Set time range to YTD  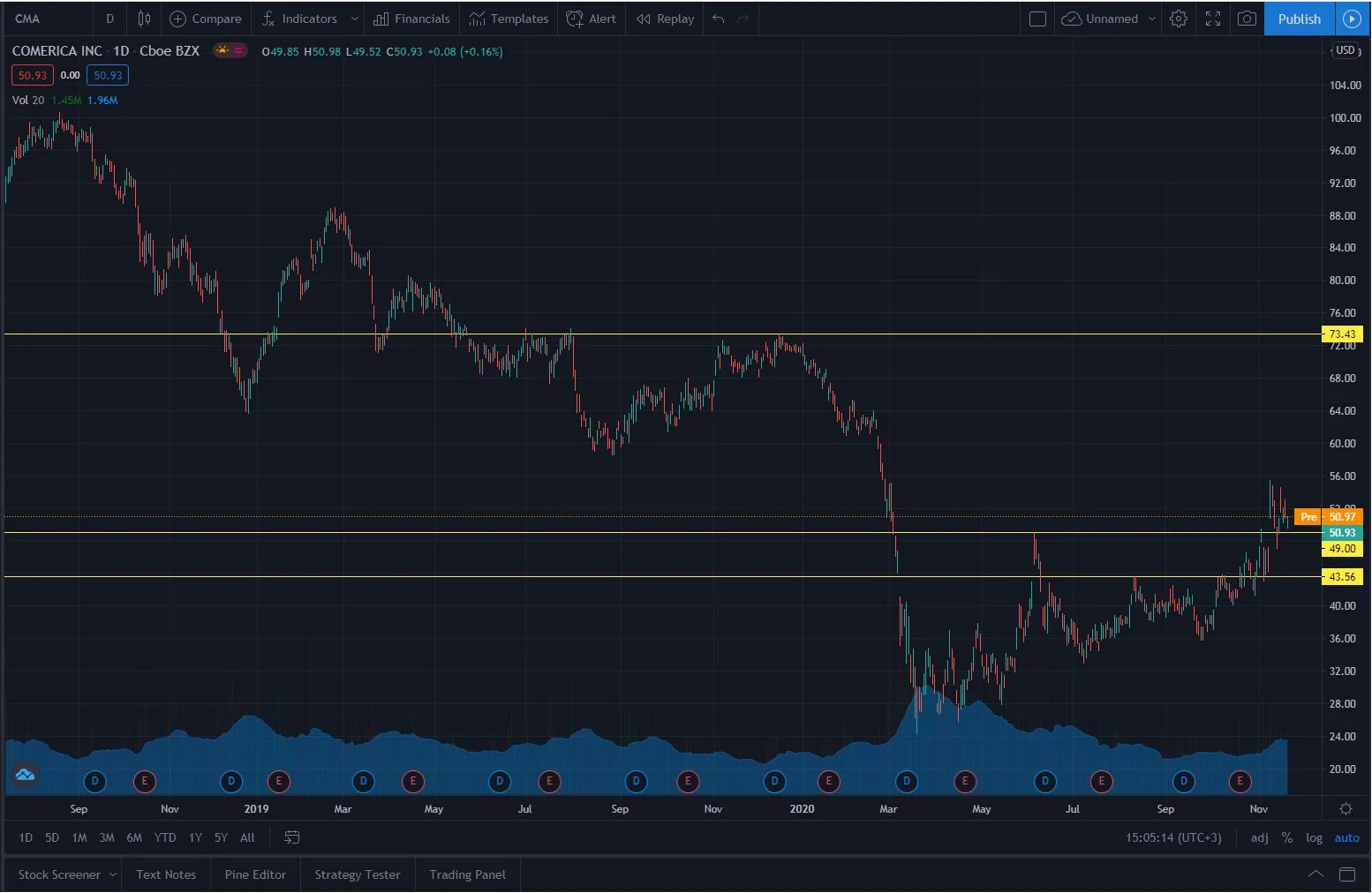coord(165,837)
